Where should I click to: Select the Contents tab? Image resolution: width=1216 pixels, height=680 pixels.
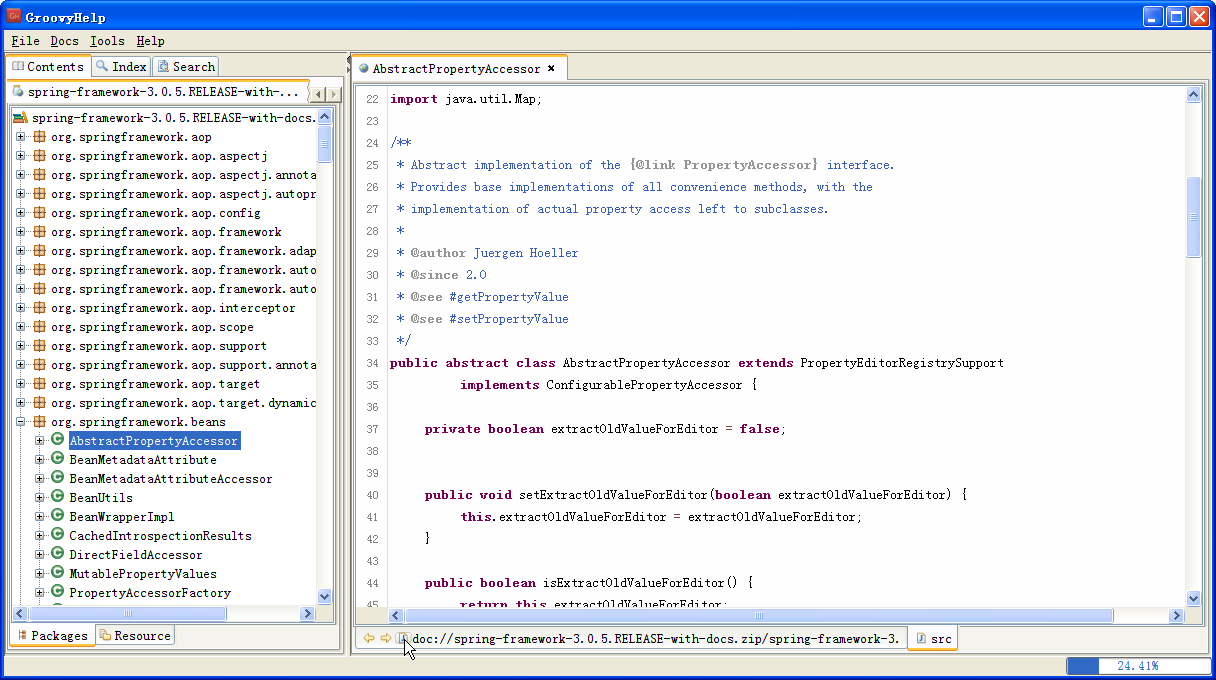(47, 67)
